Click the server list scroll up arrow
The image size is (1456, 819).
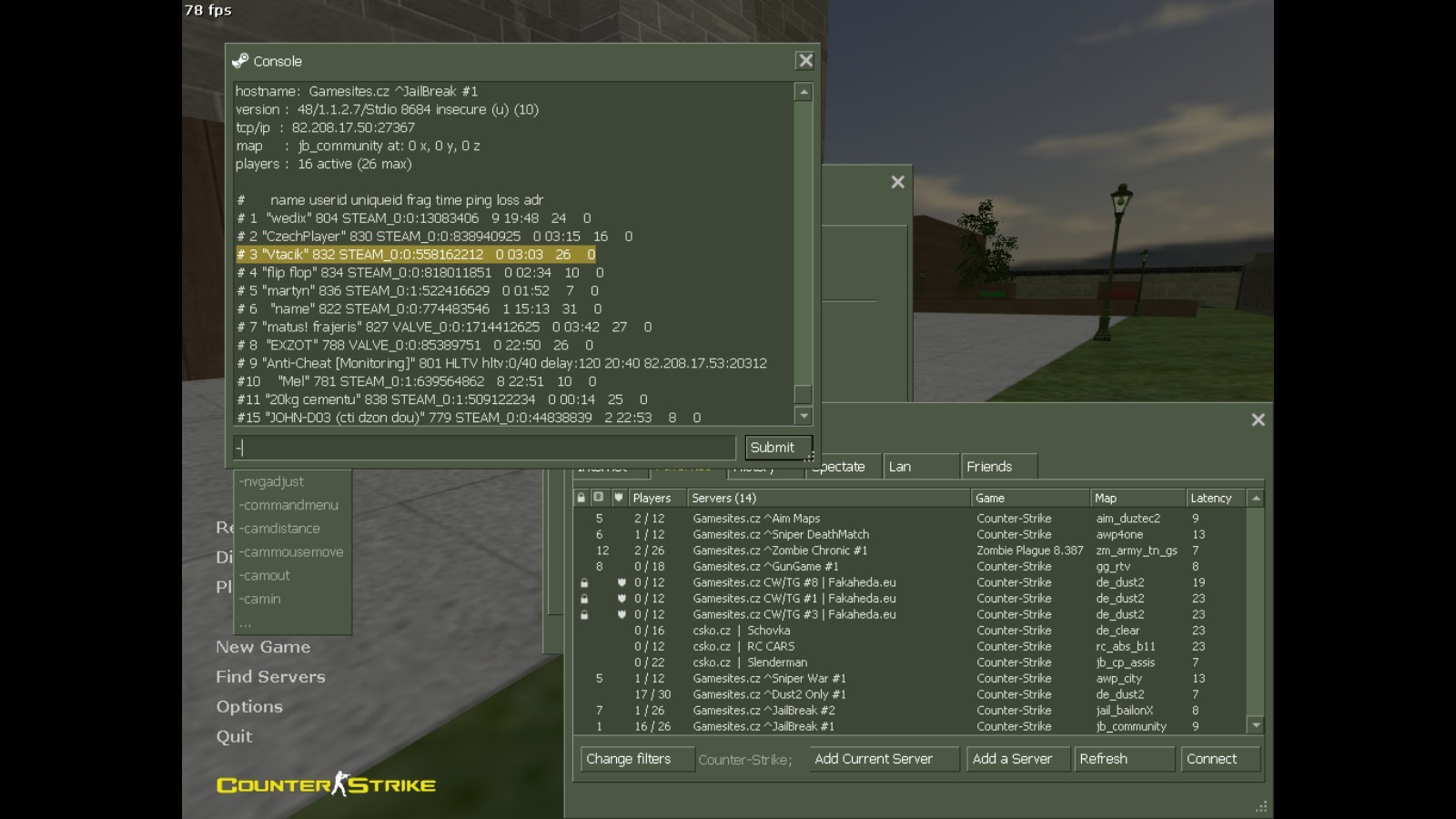coord(1256,498)
